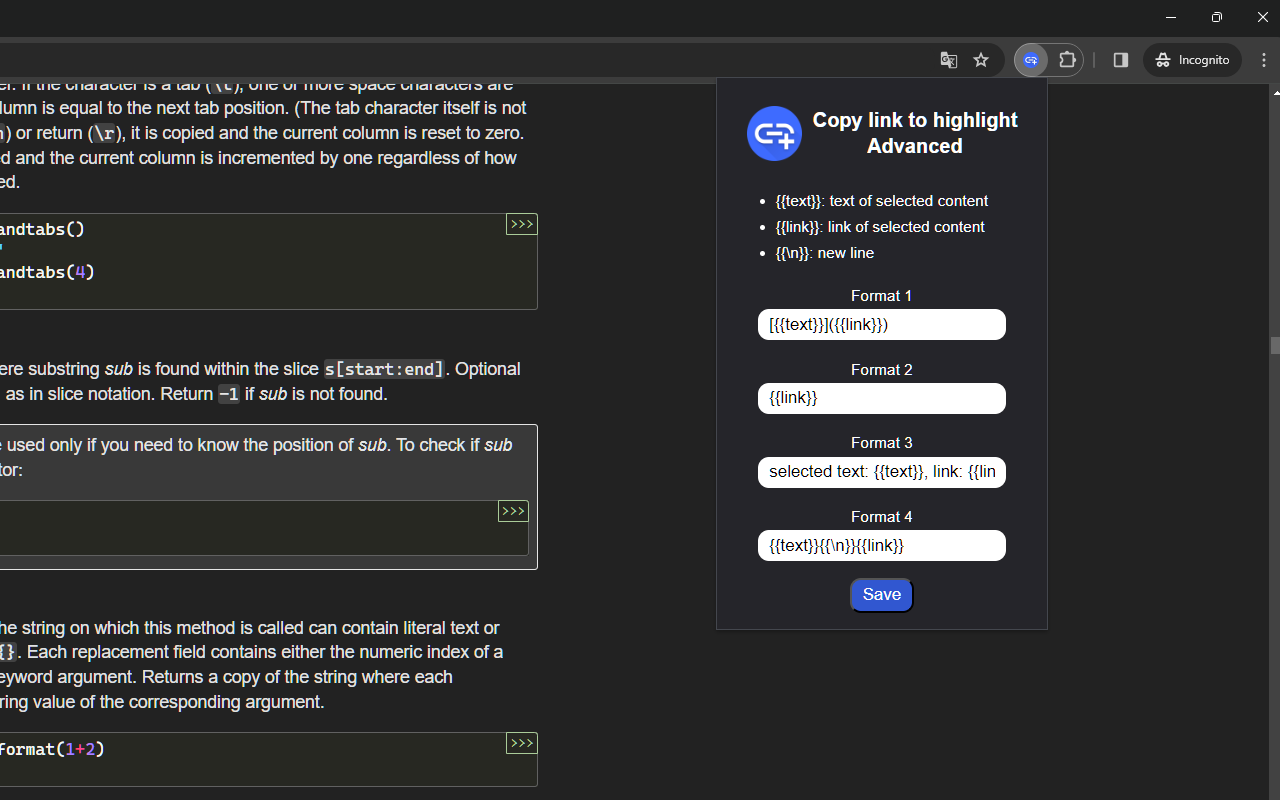Toggle the >>> prompts on the expandtabs code block
This screenshot has width=1280, height=800.
[x=521, y=224]
